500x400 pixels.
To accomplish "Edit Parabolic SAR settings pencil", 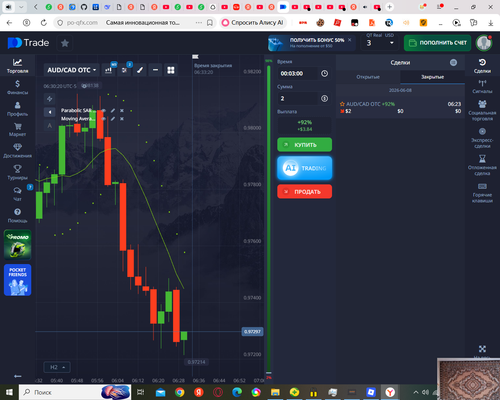I will click(113, 110).
